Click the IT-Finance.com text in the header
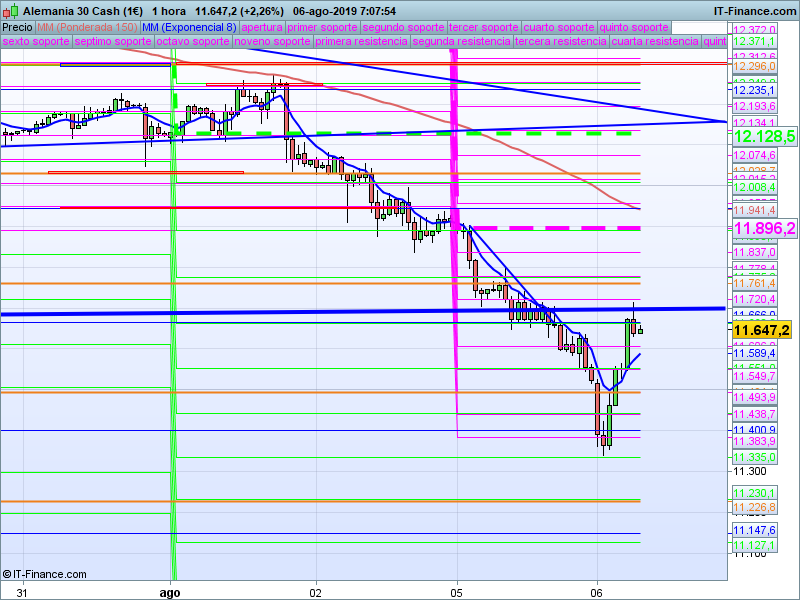 coord(754,11)
